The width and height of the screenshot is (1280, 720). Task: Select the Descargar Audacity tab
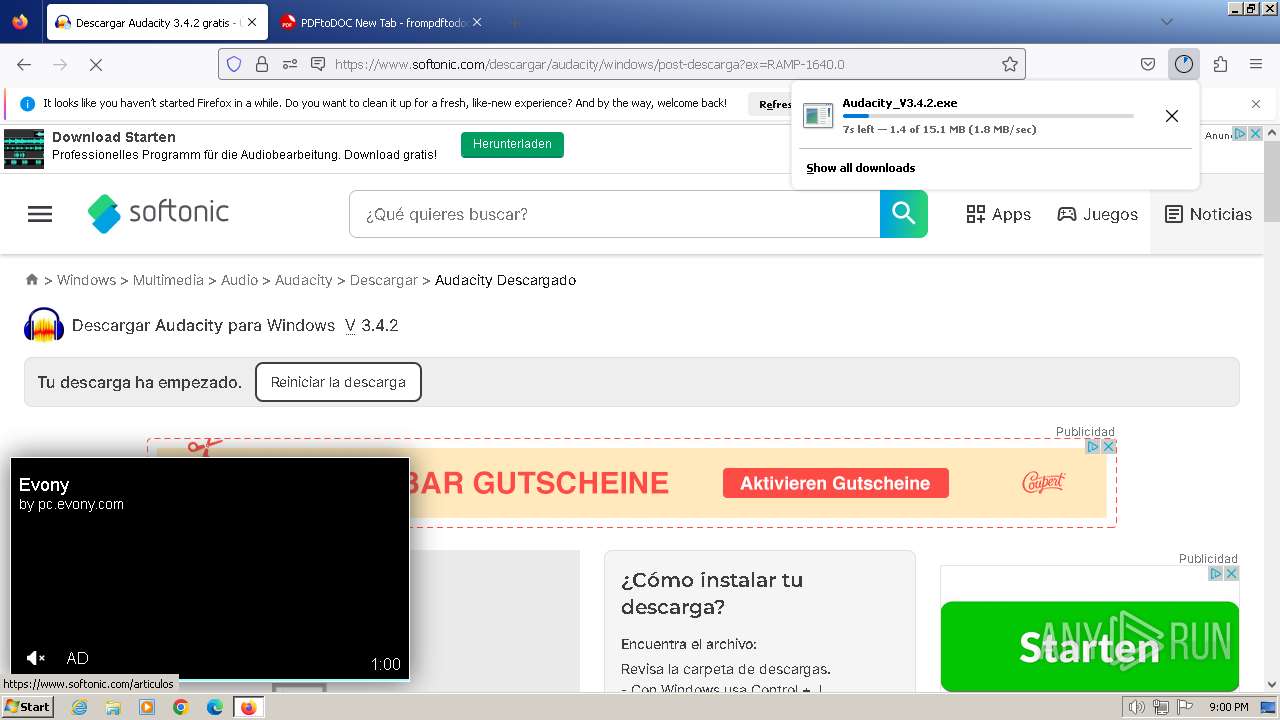tap(155, 22)
